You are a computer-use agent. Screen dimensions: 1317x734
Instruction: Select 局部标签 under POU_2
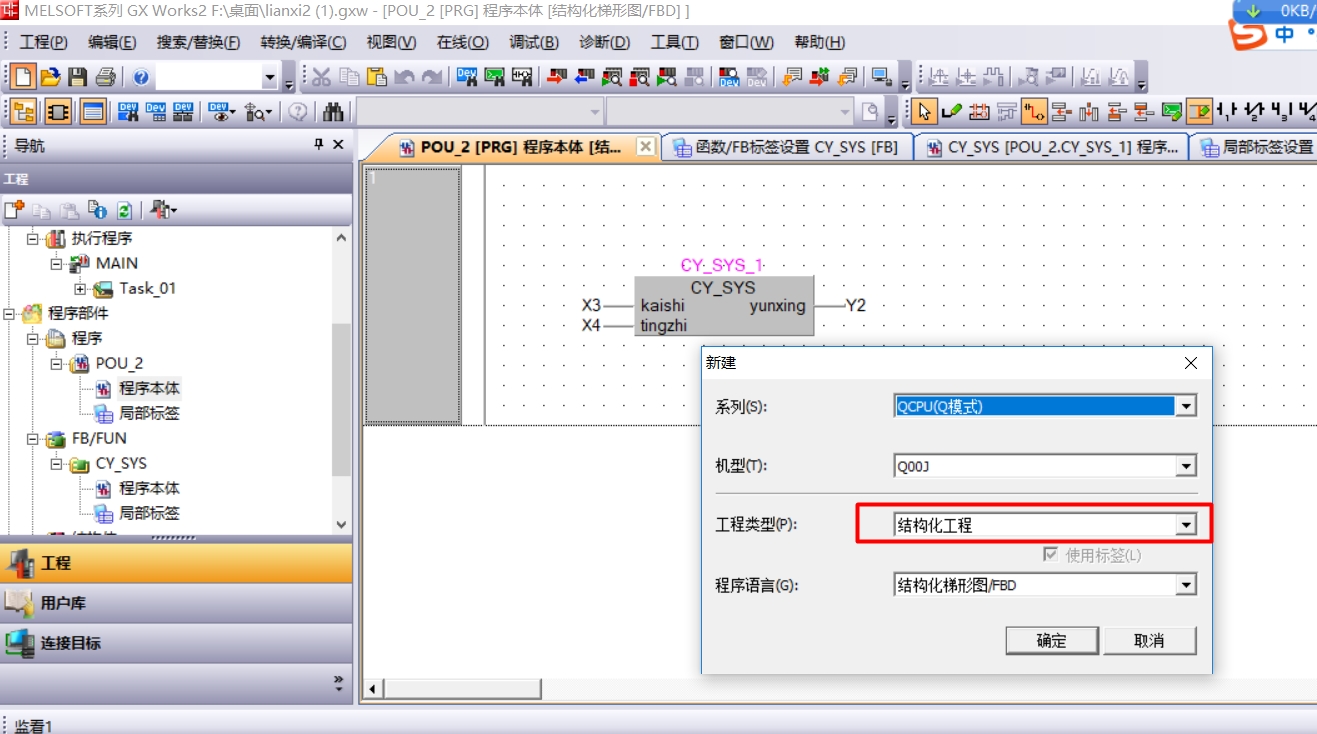[149, 413]
